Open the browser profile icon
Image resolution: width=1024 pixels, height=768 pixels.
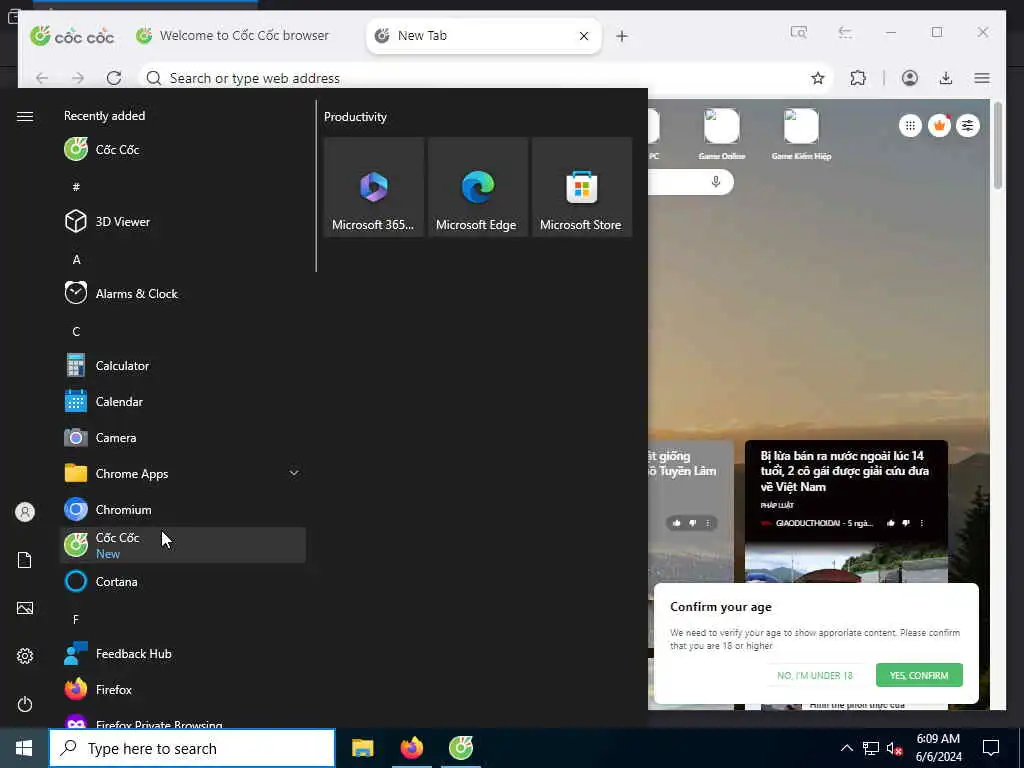tap(910, 78)
